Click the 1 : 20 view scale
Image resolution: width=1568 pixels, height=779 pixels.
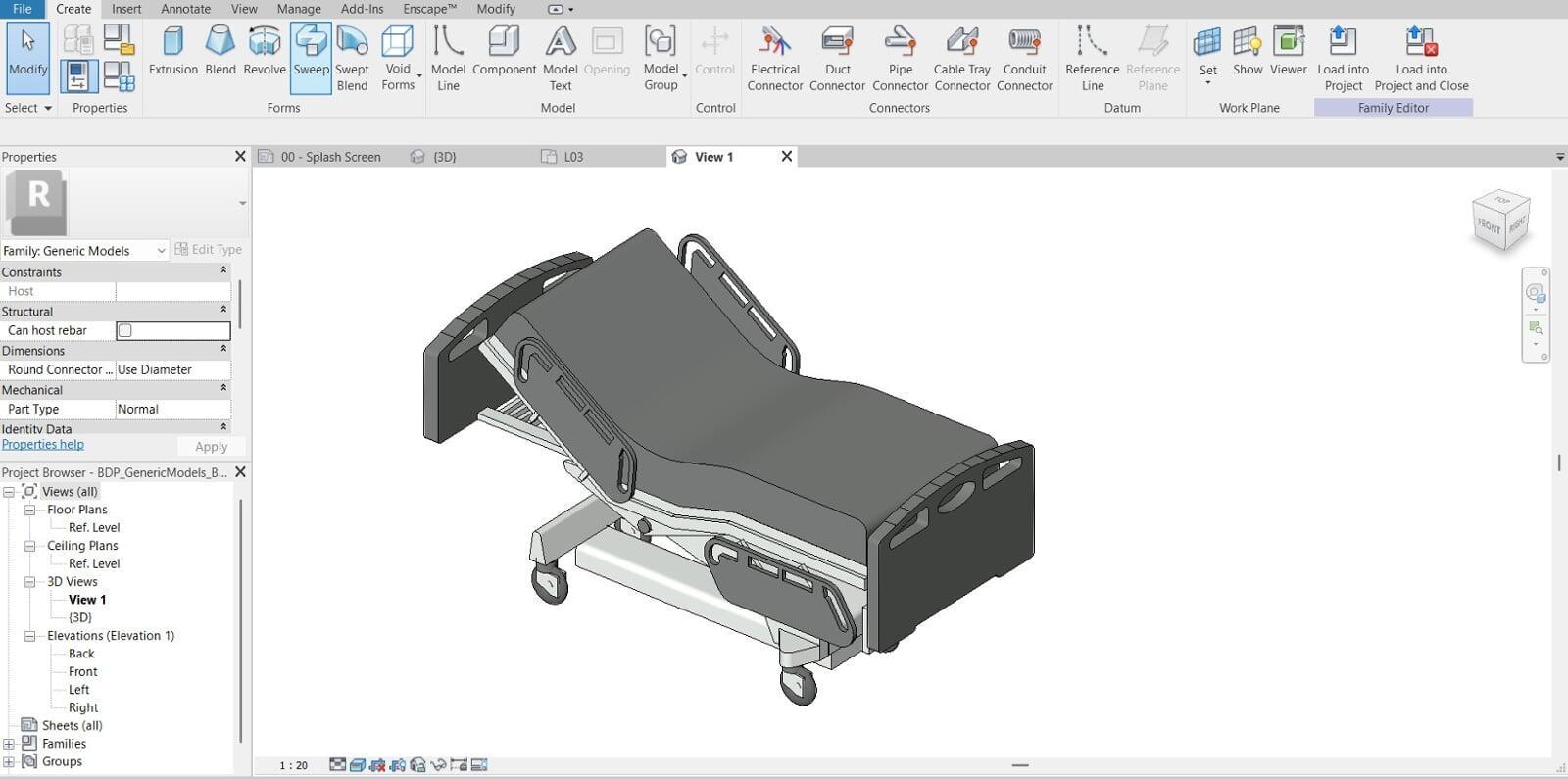tap(293, 765)
